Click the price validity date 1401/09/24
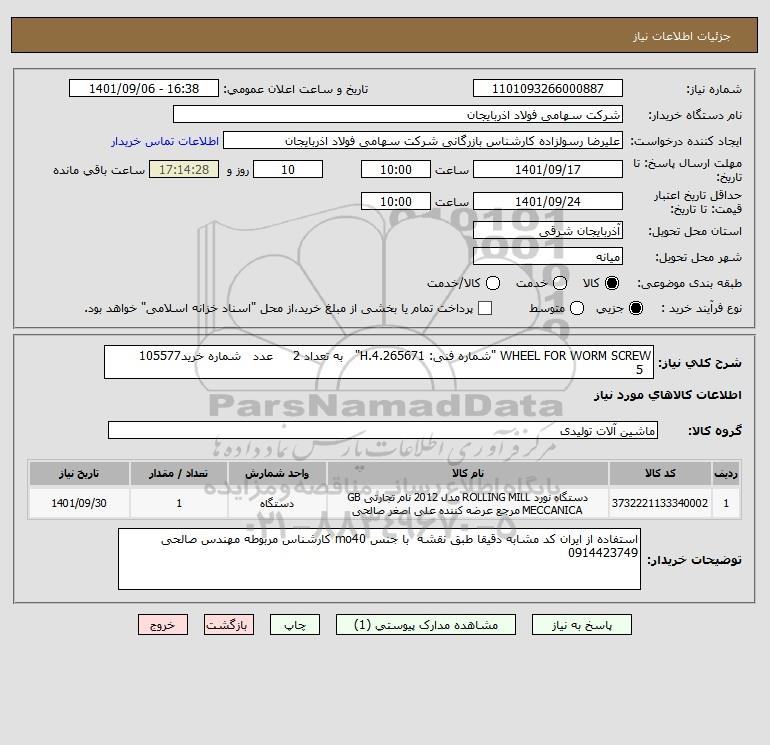The height and width of the screenshot is (745, 770). (548, 201)
